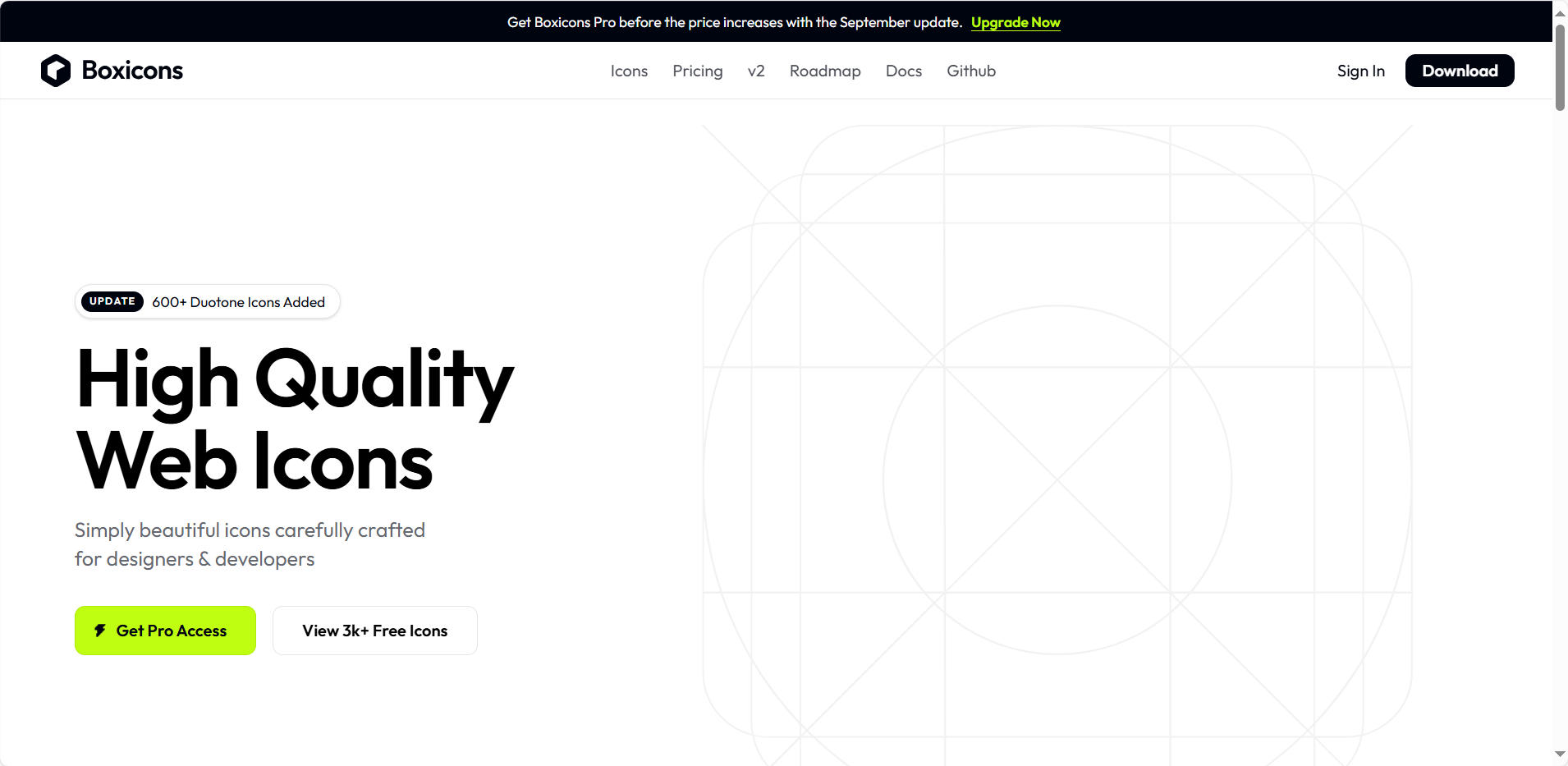Click the Boxicons wordmark text

132,71
